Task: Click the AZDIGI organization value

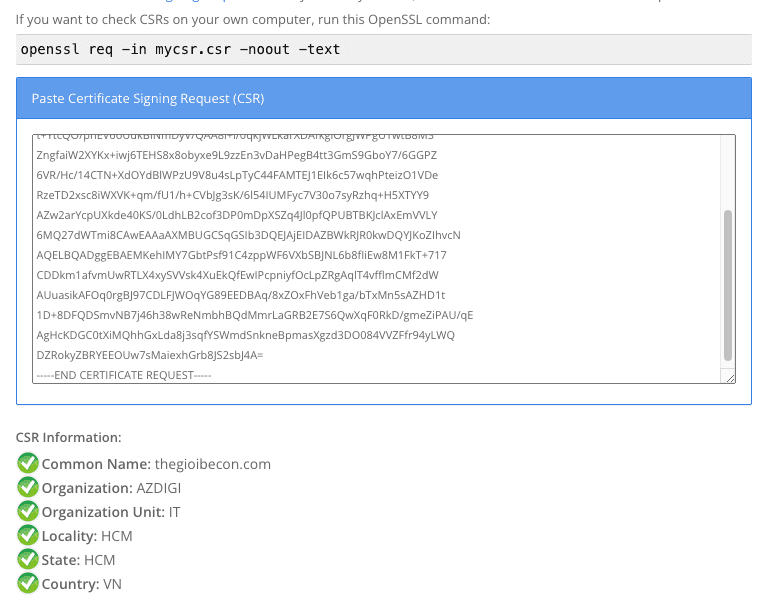Action: tap(158, 488)
